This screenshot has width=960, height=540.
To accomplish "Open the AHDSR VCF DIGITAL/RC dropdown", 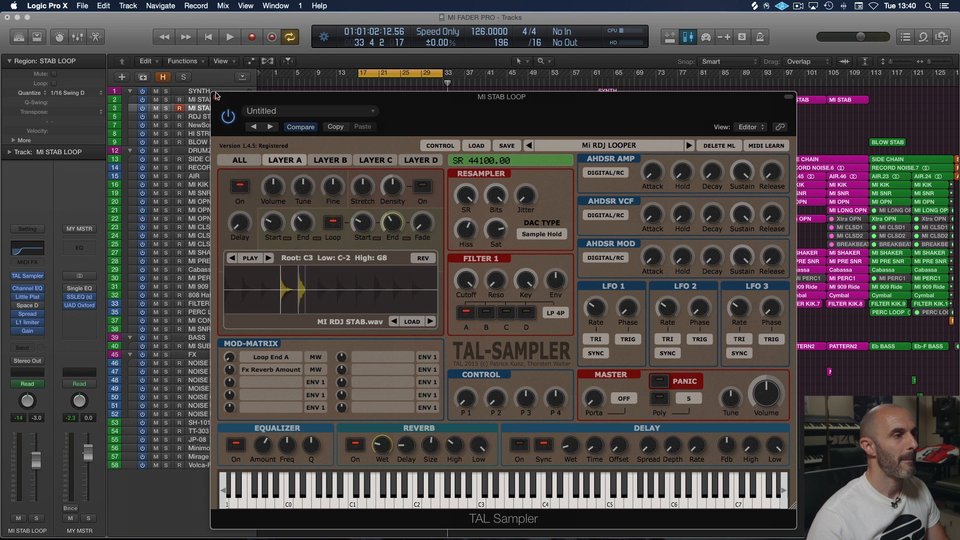I will click(x=606, y=216).
